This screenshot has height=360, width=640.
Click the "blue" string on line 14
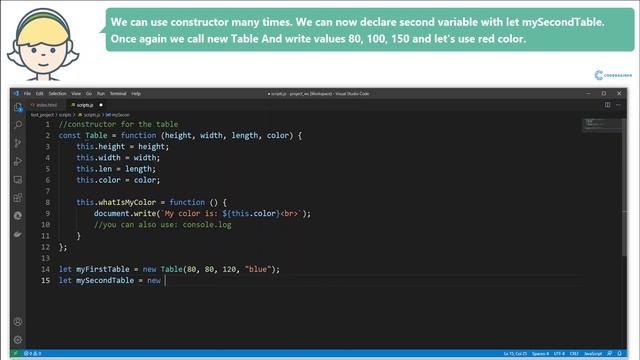pyautogui.click(x=258, y=269)
